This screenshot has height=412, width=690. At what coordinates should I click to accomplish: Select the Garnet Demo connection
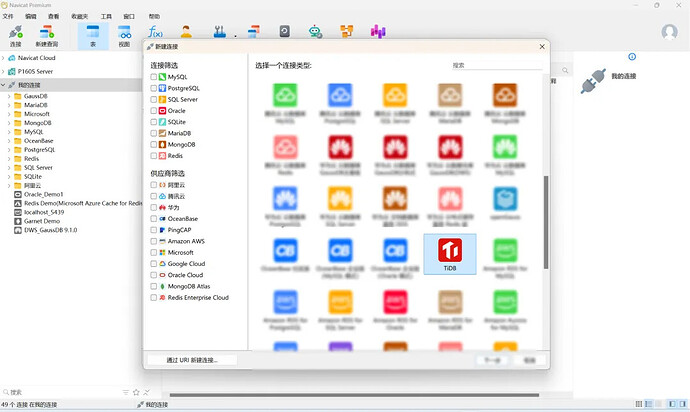42,221
